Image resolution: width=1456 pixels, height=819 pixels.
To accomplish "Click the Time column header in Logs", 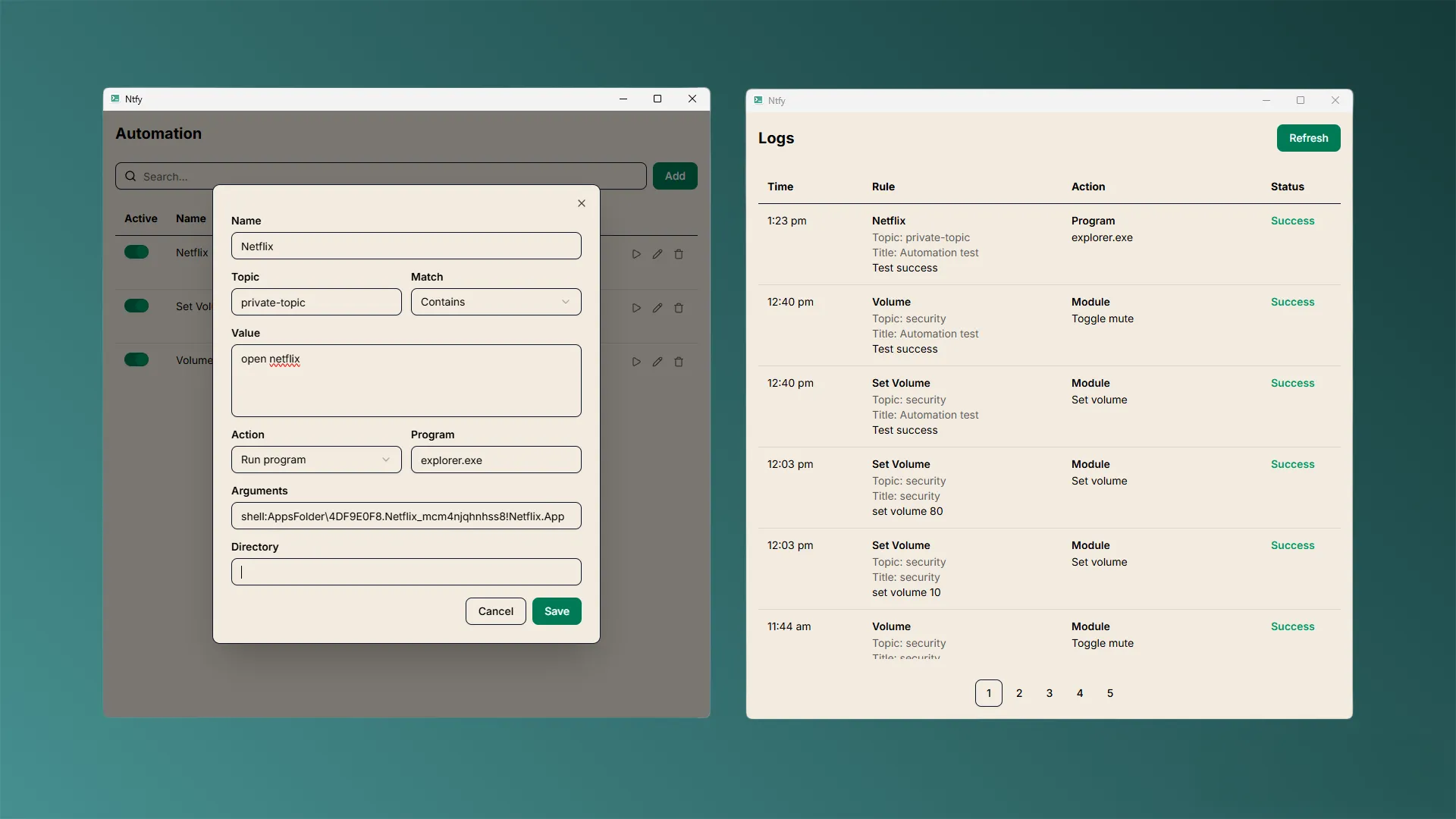I will click(x=780, y=187).
